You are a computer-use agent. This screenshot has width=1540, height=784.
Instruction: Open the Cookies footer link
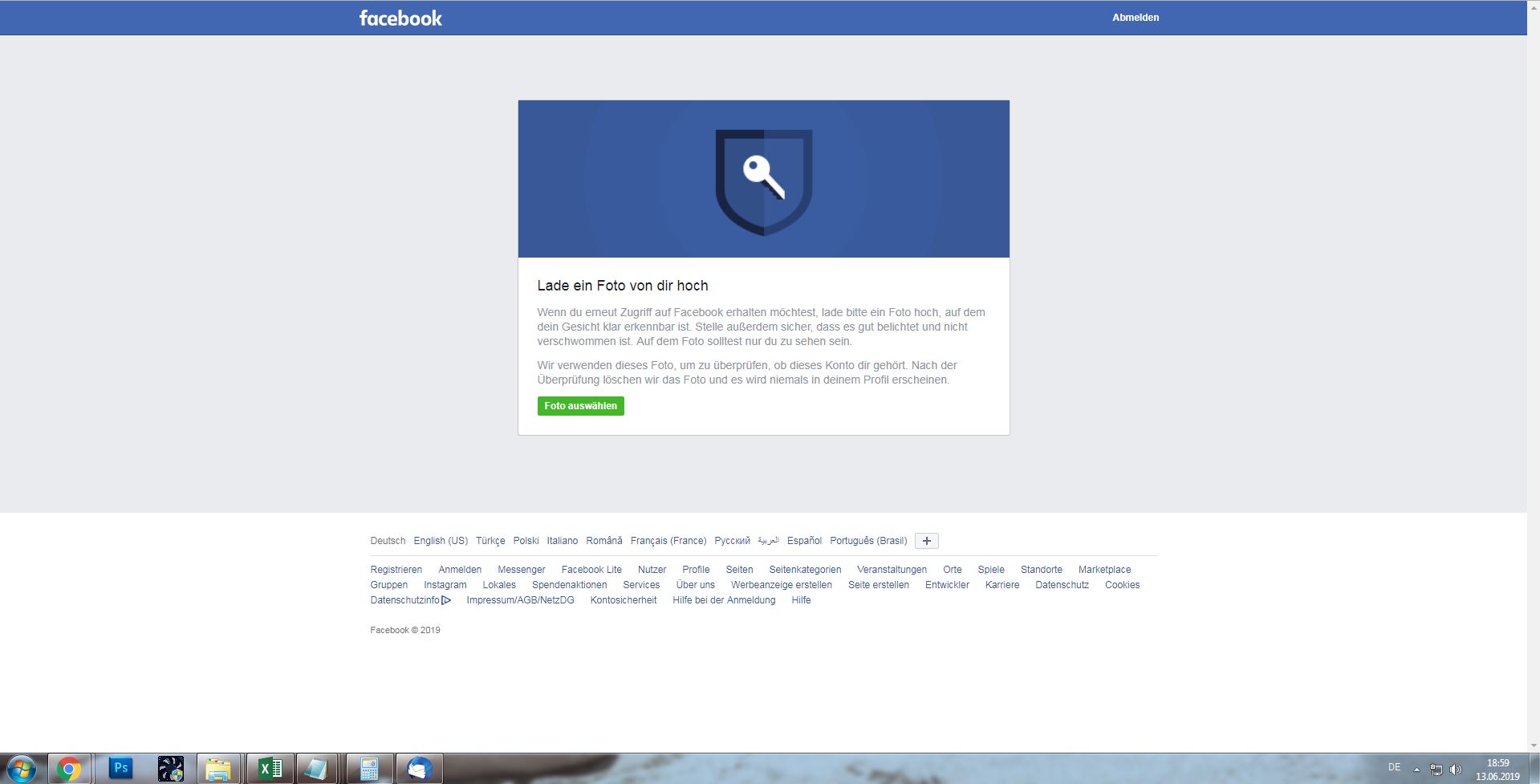[x=1122, y=585]
